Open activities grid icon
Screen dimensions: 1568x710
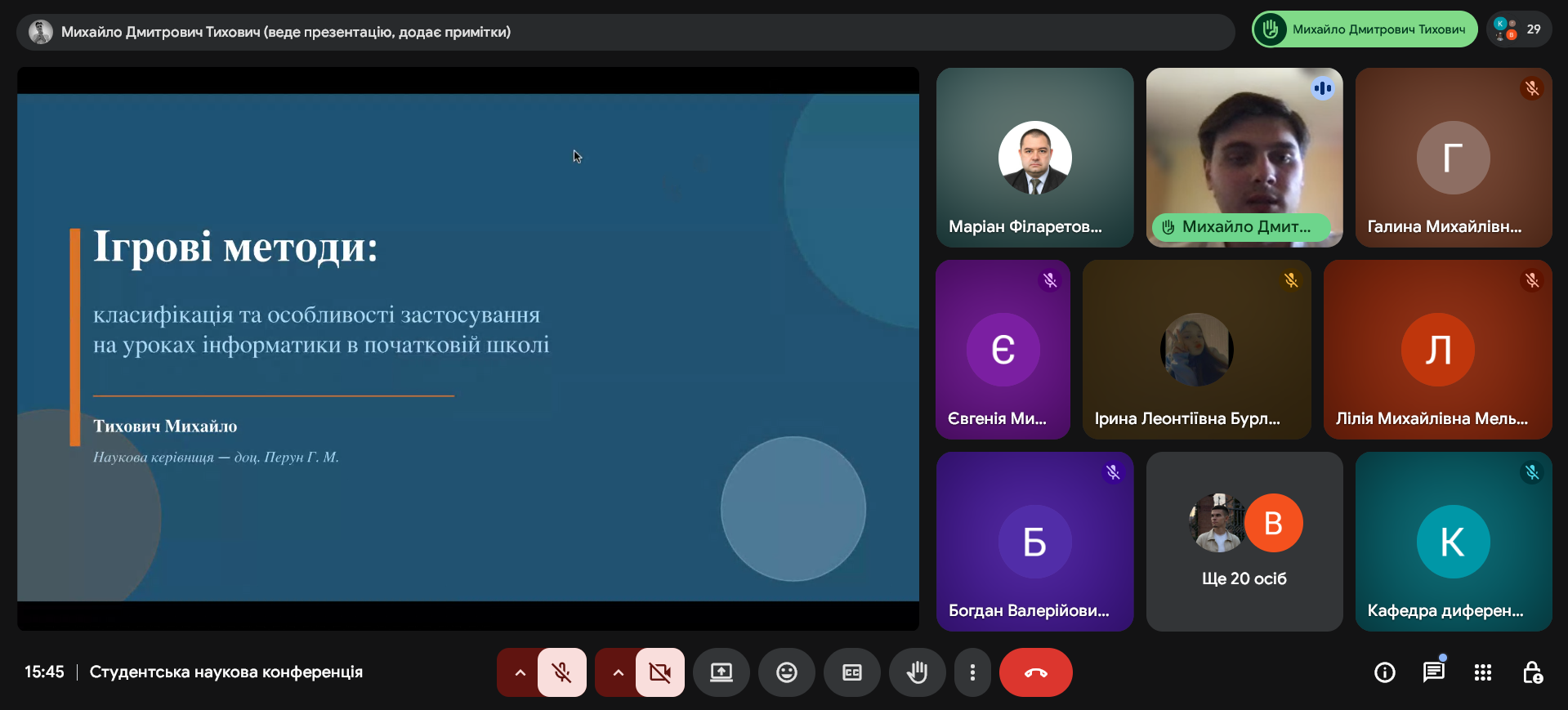click(1483, 672)
